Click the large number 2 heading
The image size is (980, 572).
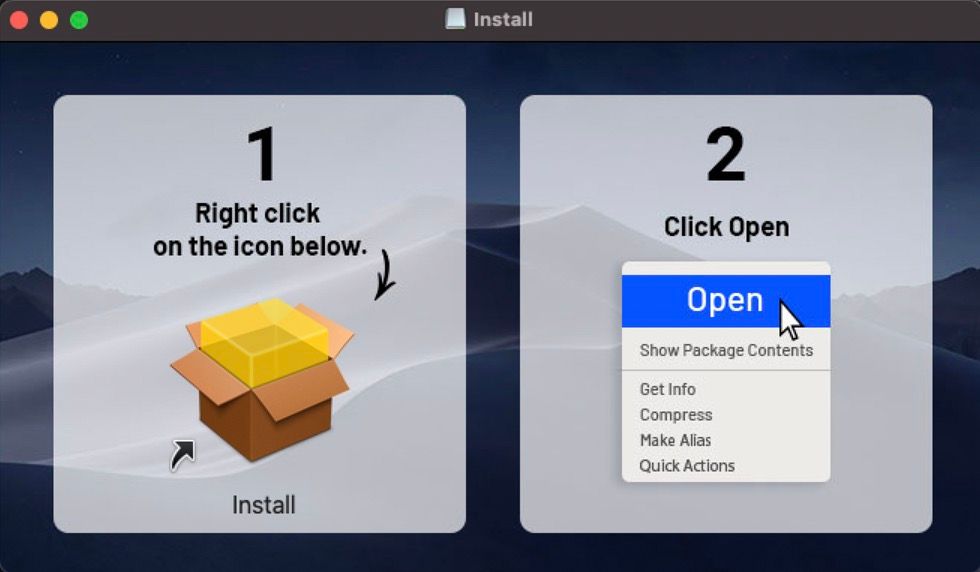(x=726, y=154)
